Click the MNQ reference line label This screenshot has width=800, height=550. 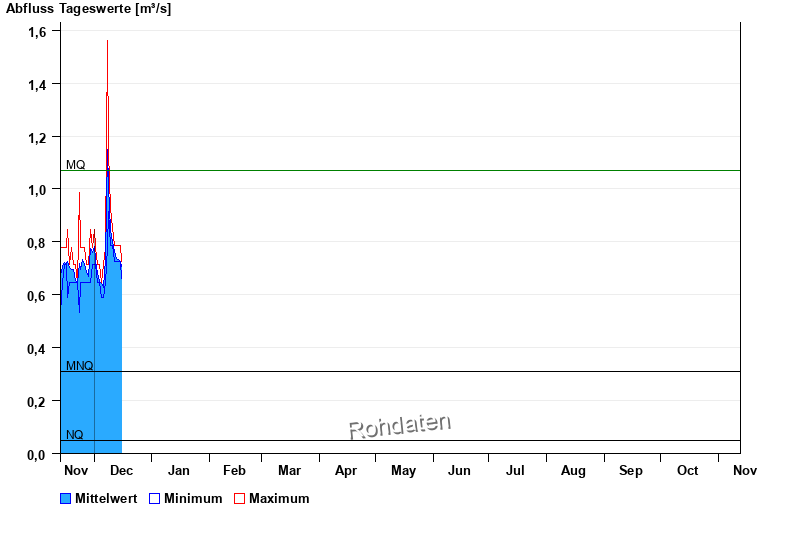pos(80,366)
